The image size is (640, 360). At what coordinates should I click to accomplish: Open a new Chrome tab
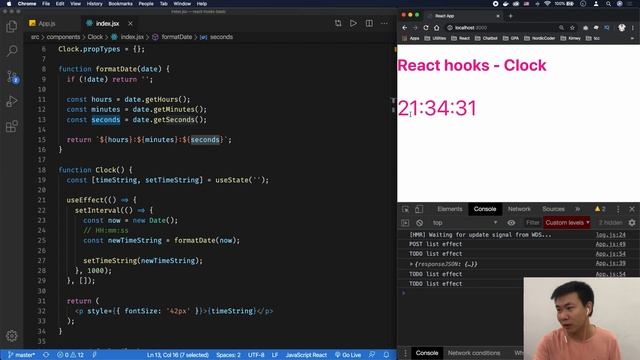[511, 16]
